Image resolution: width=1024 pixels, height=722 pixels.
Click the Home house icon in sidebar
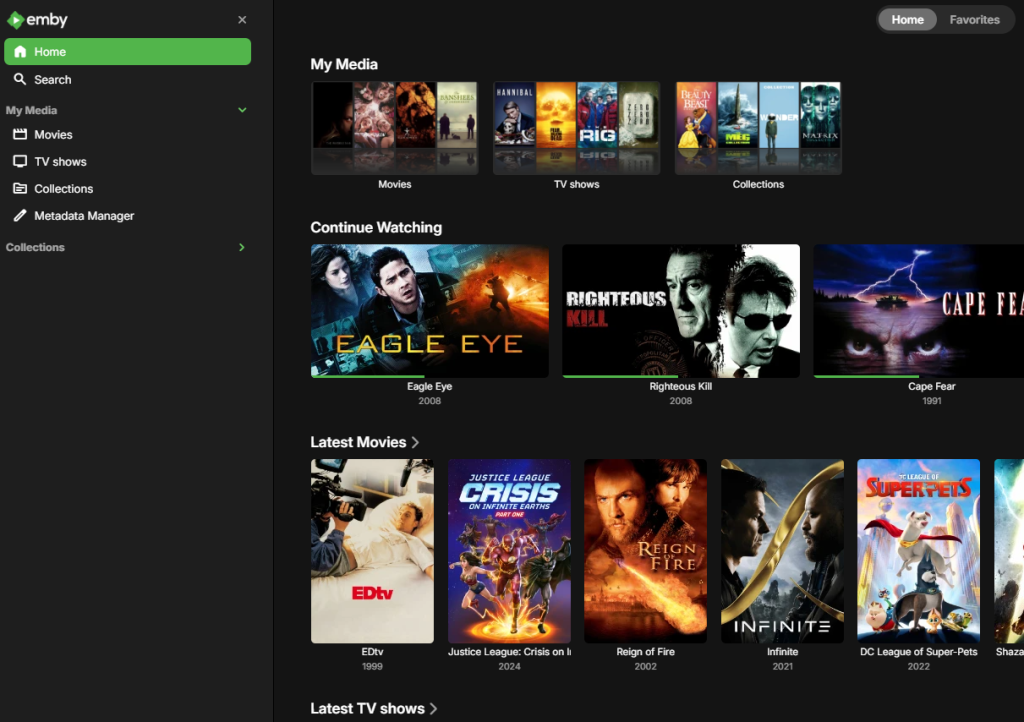click(x=20, y=52)
